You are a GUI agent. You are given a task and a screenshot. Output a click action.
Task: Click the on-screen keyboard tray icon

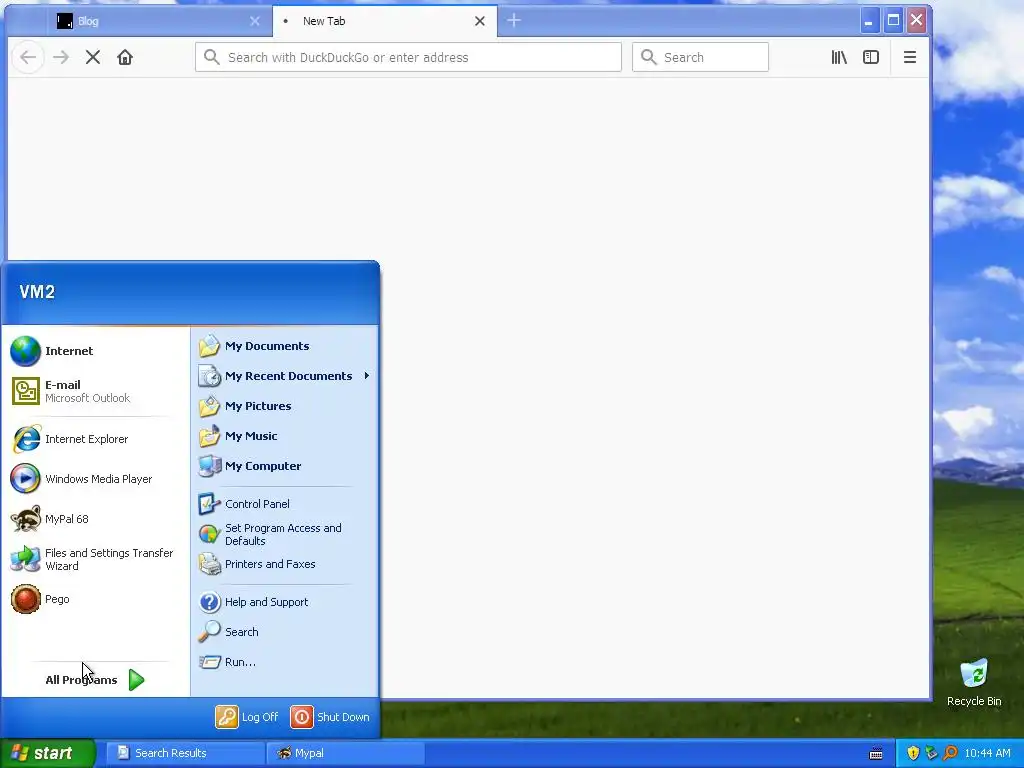[x=876, y=754]
